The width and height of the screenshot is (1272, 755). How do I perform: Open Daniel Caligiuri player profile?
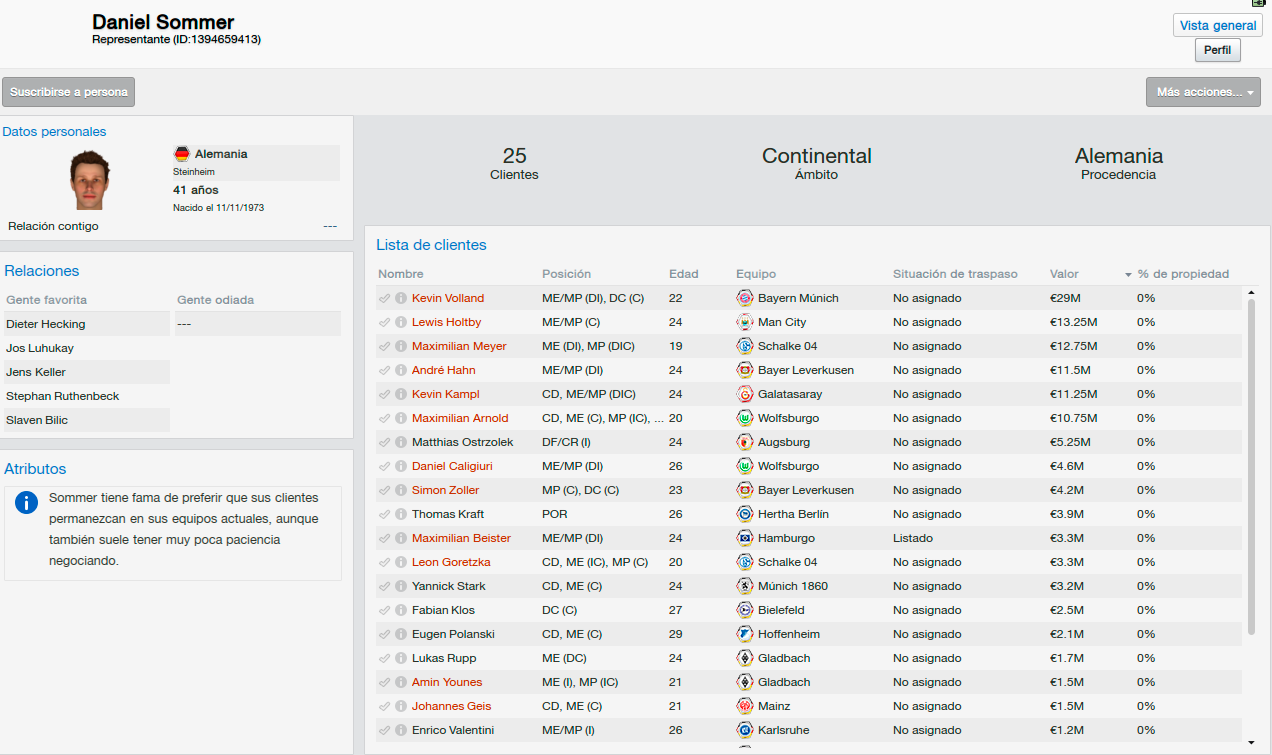[x=452, y=466]
